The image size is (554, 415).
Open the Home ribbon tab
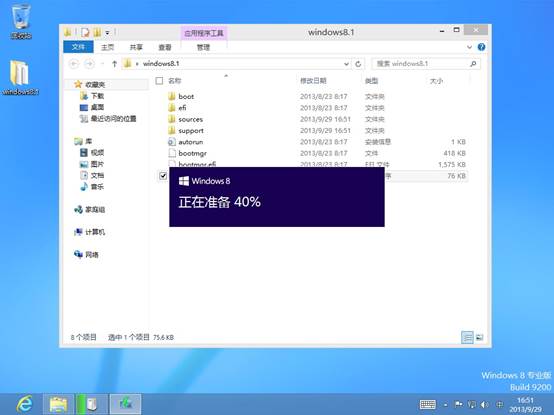tap(107, 47)
